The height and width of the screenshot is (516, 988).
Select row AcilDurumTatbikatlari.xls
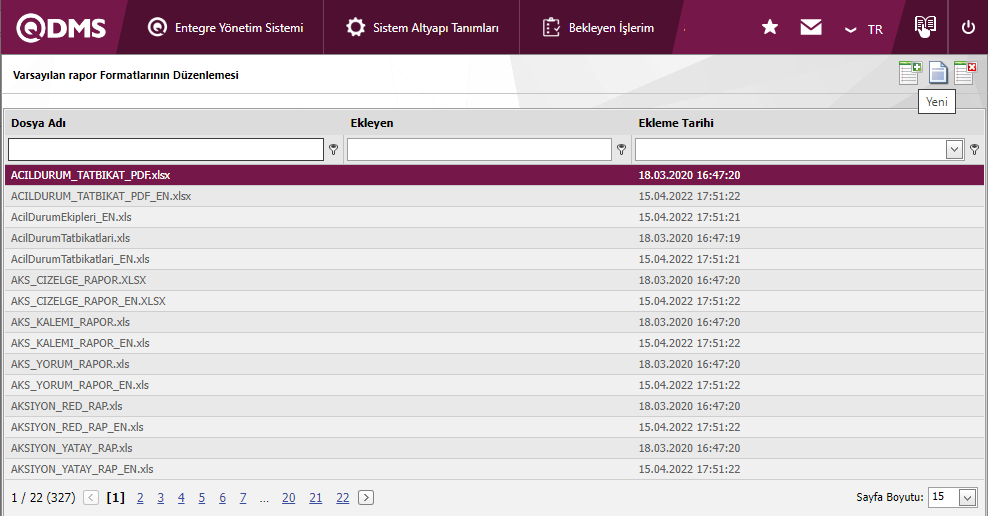tap(494, 238)
